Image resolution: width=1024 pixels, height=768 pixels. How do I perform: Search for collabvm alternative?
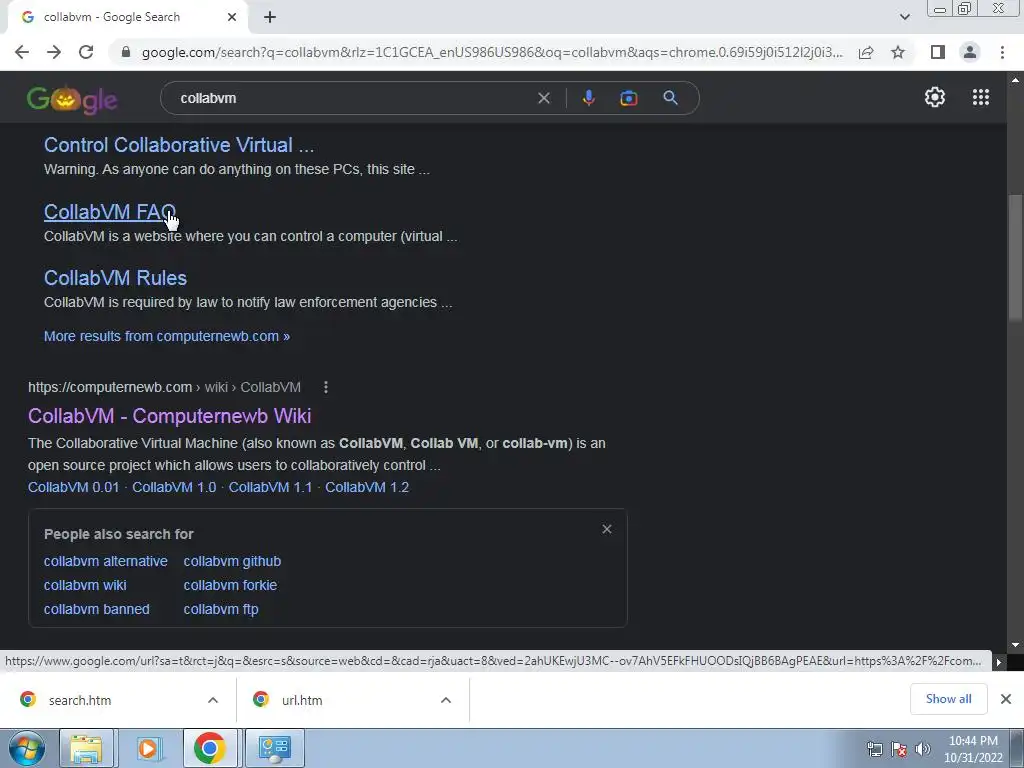click(106, 562)
